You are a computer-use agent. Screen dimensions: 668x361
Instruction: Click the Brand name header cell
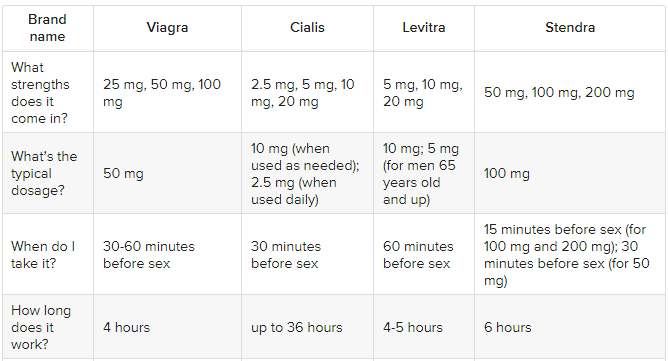[47, 28]
